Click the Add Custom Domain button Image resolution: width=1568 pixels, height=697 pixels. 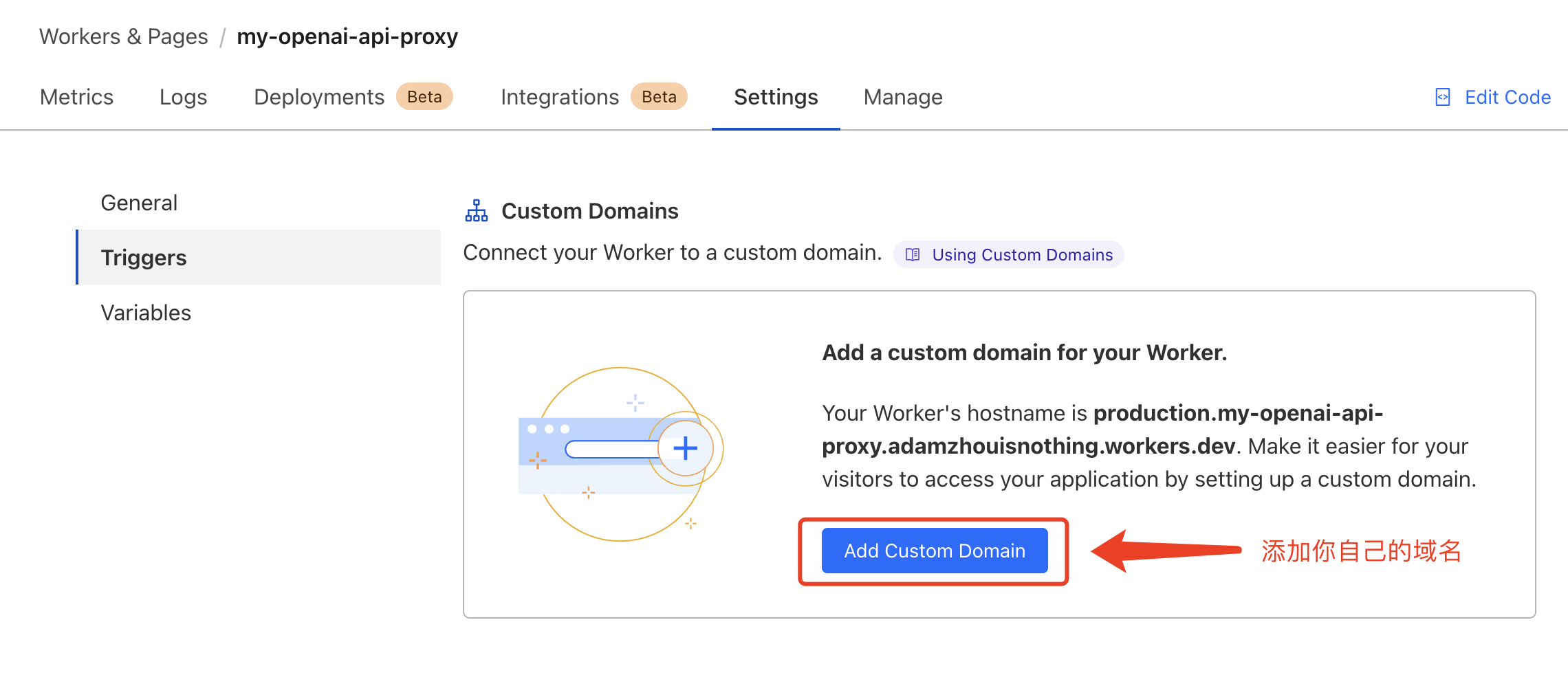point(935,551)
